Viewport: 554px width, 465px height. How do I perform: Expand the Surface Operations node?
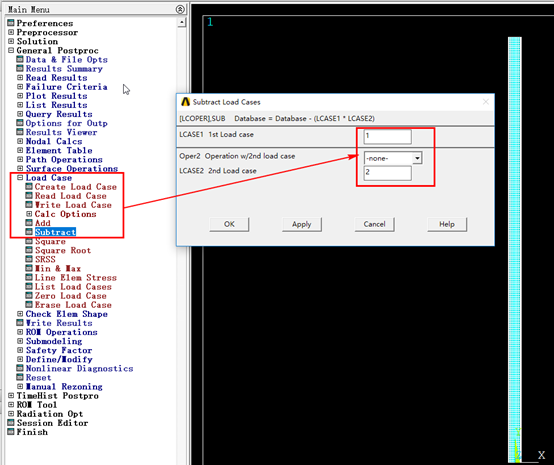(x=20, y=168)
